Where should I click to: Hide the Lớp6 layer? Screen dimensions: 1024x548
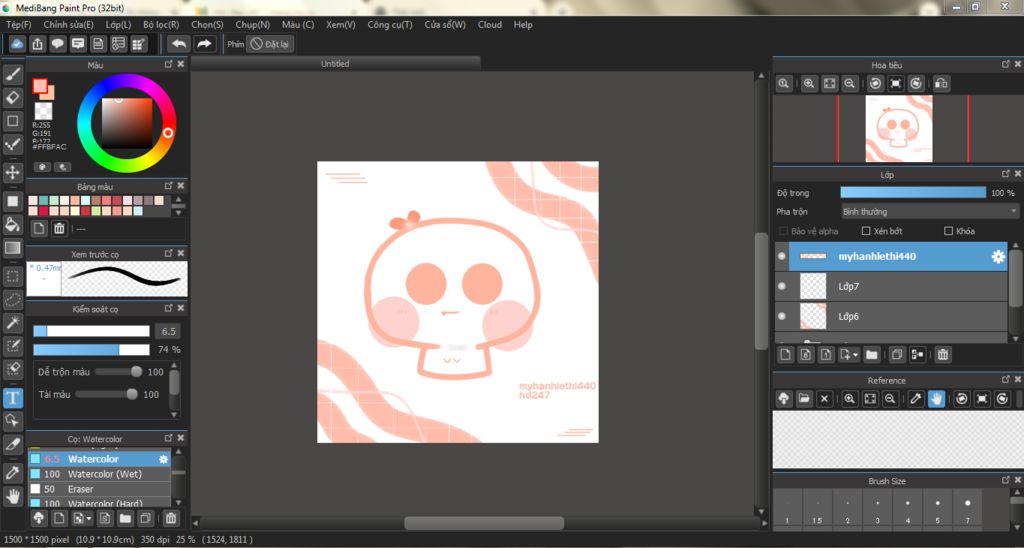pos(782,316)
